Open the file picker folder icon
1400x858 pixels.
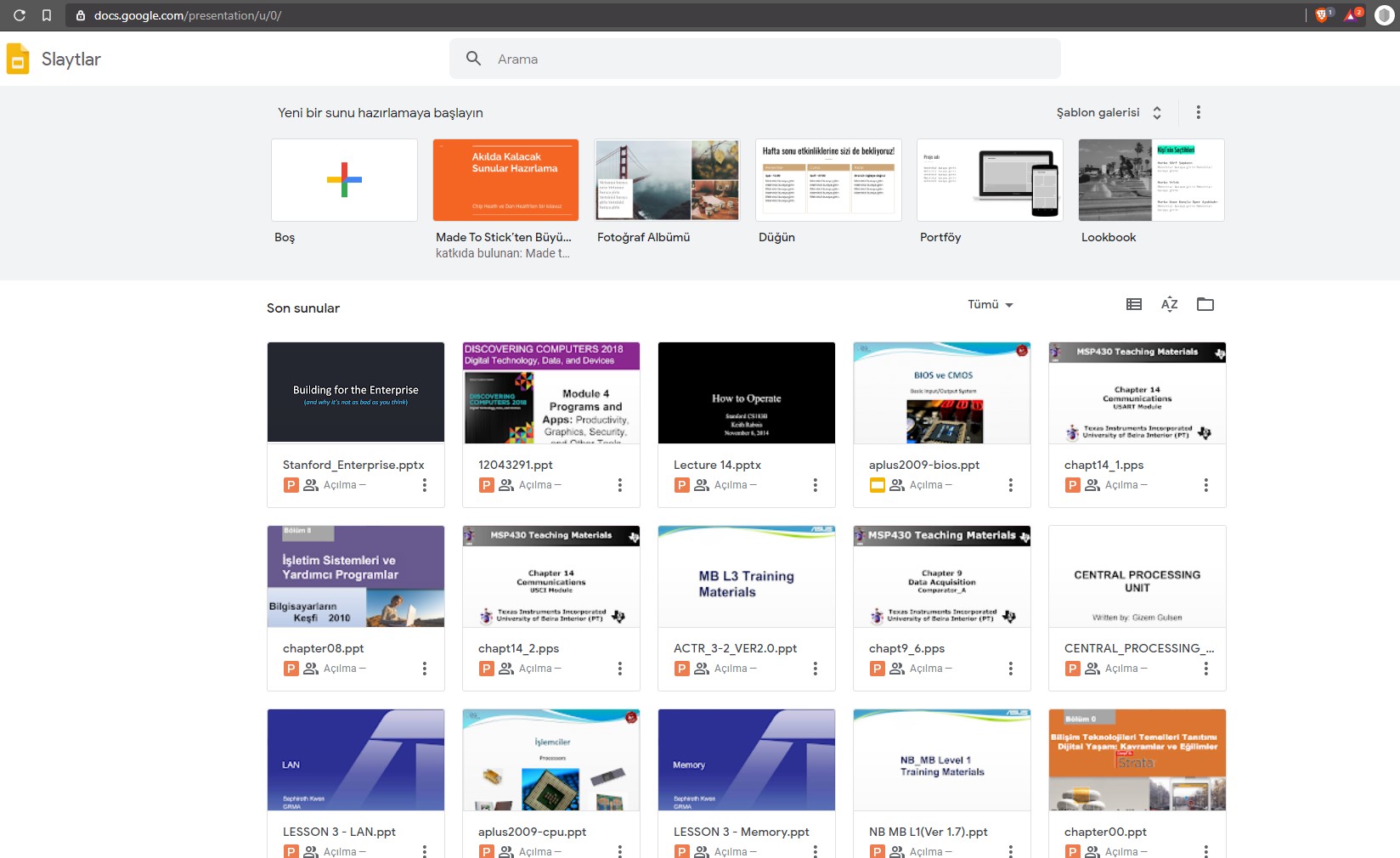[x=1205, y=304]
